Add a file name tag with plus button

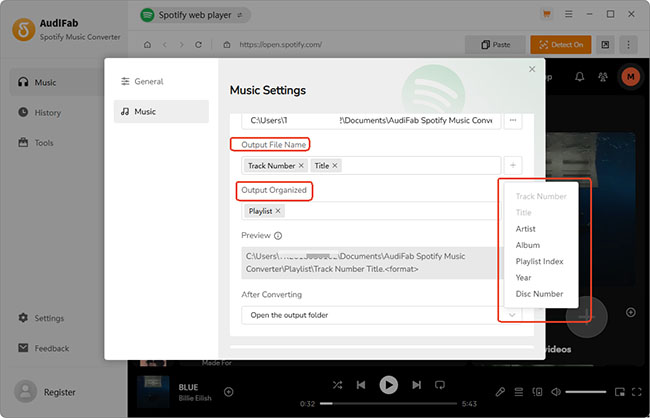pyautogui.click(x=513, y=165)
